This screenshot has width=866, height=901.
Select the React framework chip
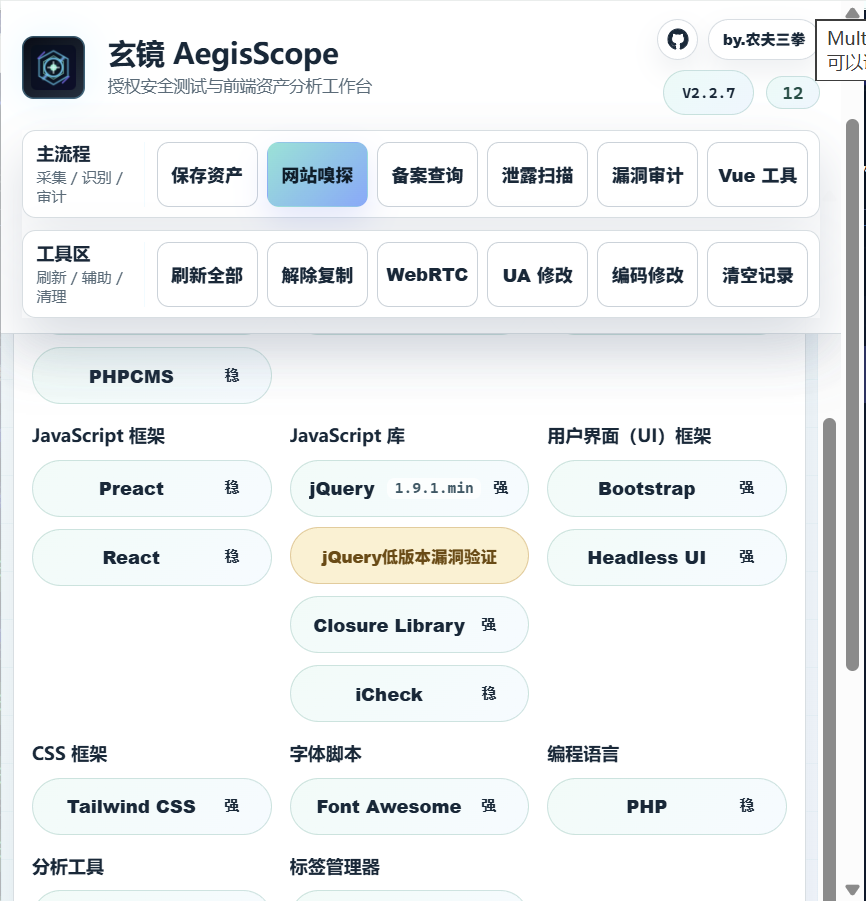pos(152,557)
